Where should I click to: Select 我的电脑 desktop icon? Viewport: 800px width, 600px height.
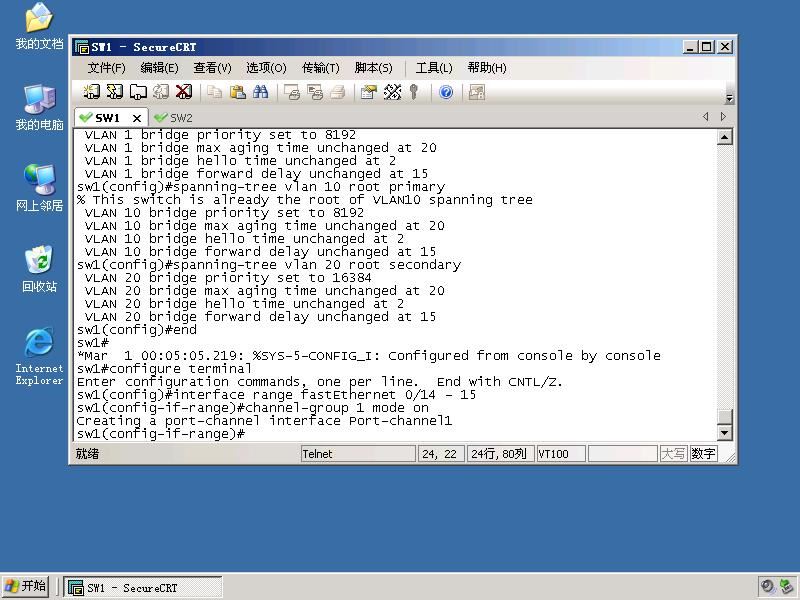click(x=39, y=107)
